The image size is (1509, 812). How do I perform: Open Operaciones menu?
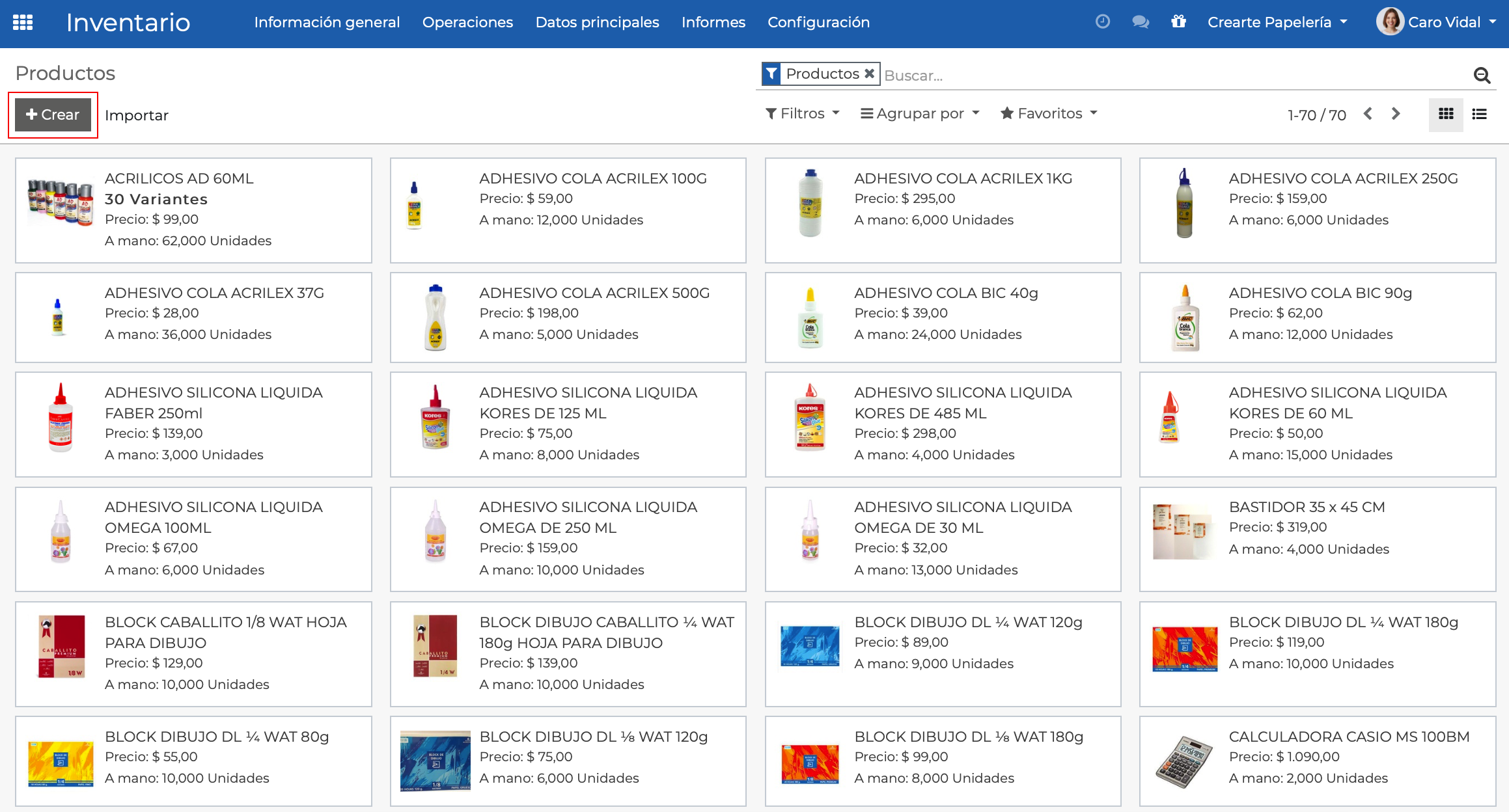point(467,22)
